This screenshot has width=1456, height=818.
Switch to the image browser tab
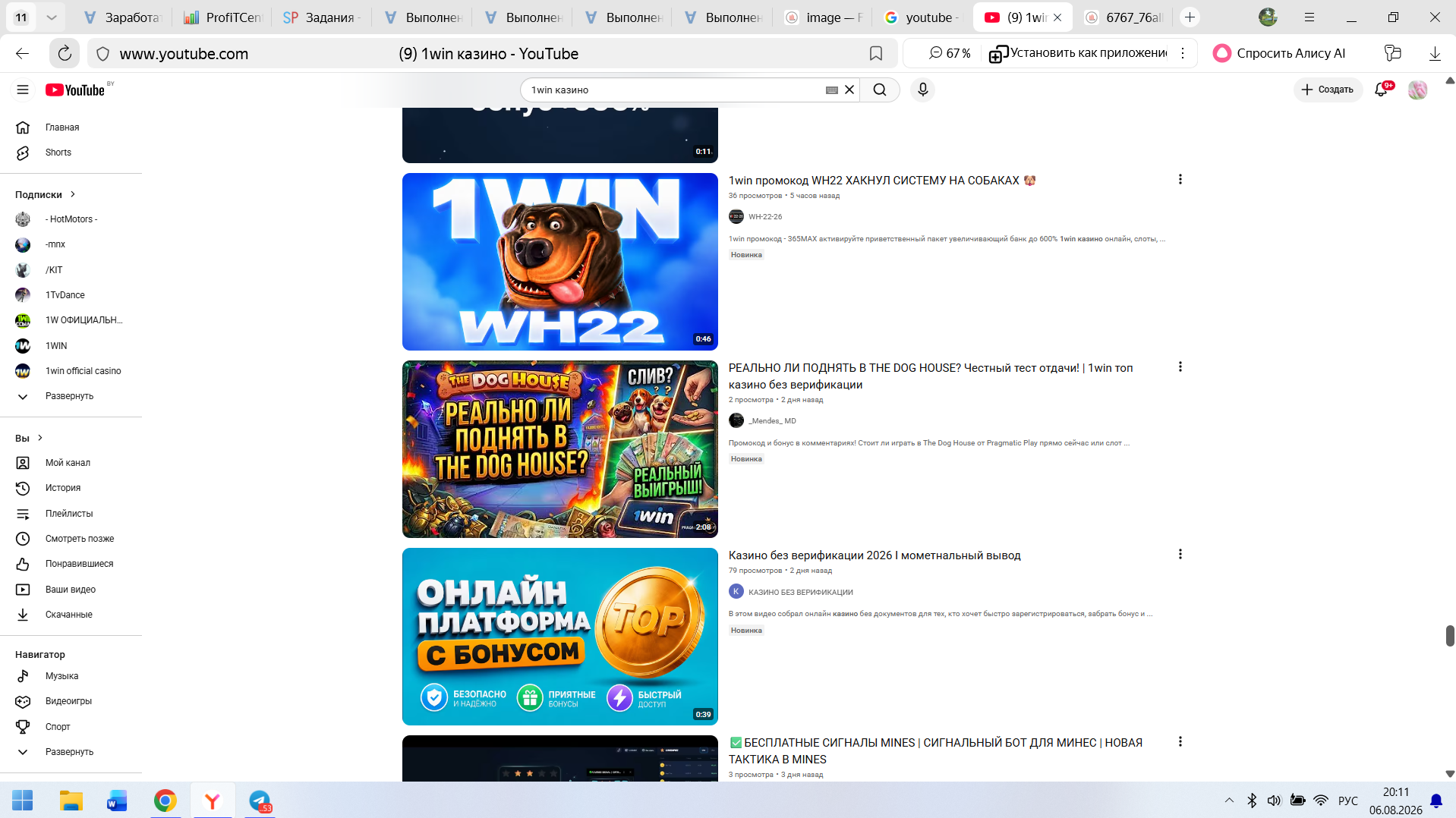coord(824,17)
